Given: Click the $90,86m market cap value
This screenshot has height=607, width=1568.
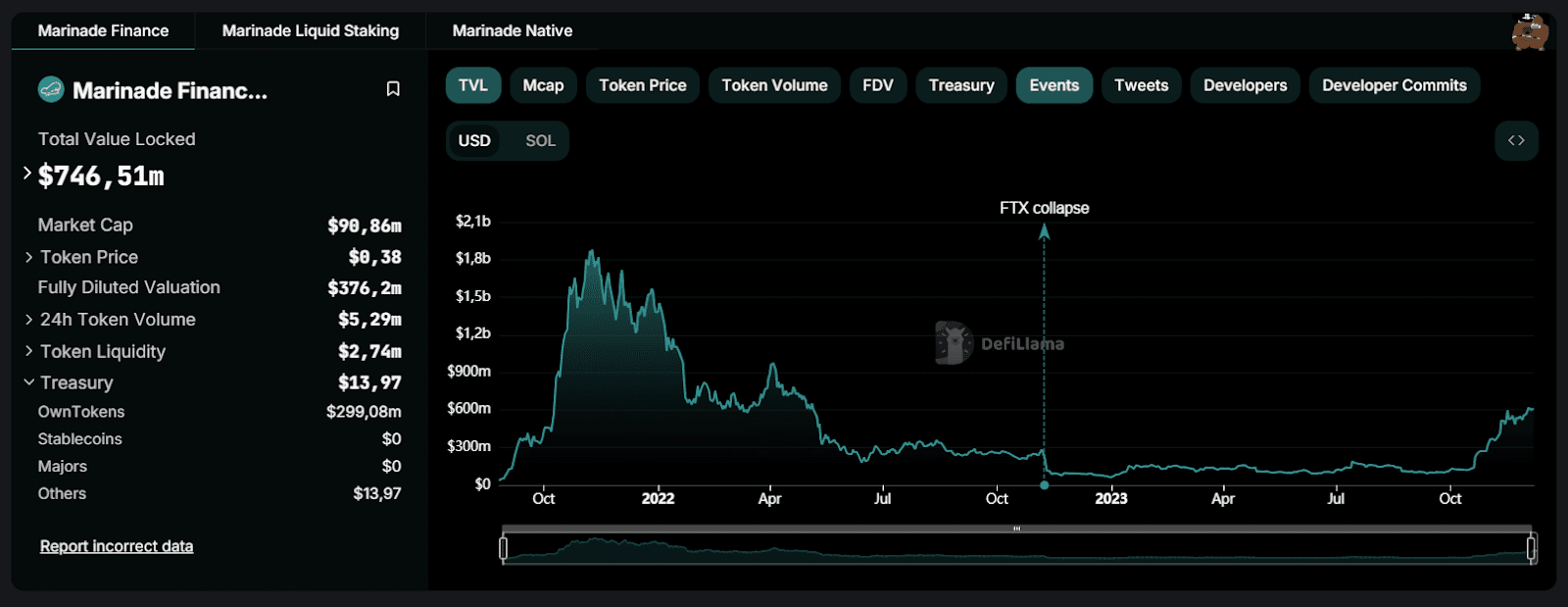Looking at the screenshot, I should click(x=365, y=226).
